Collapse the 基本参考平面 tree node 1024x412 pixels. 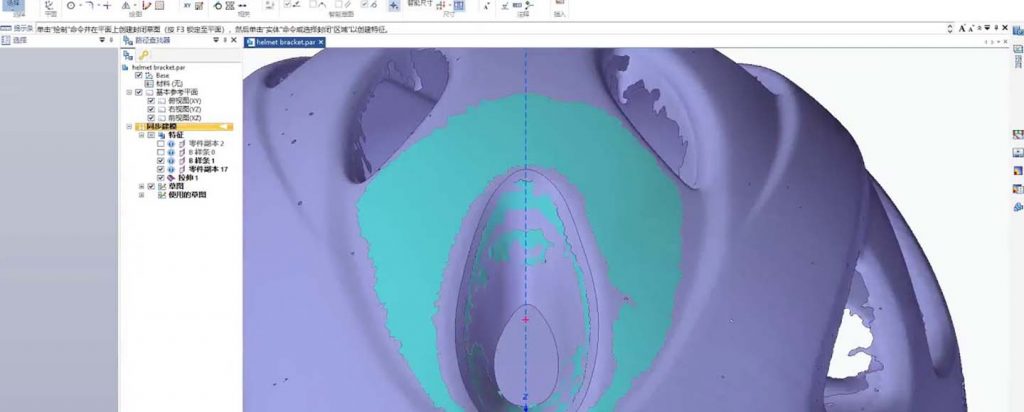129,92
